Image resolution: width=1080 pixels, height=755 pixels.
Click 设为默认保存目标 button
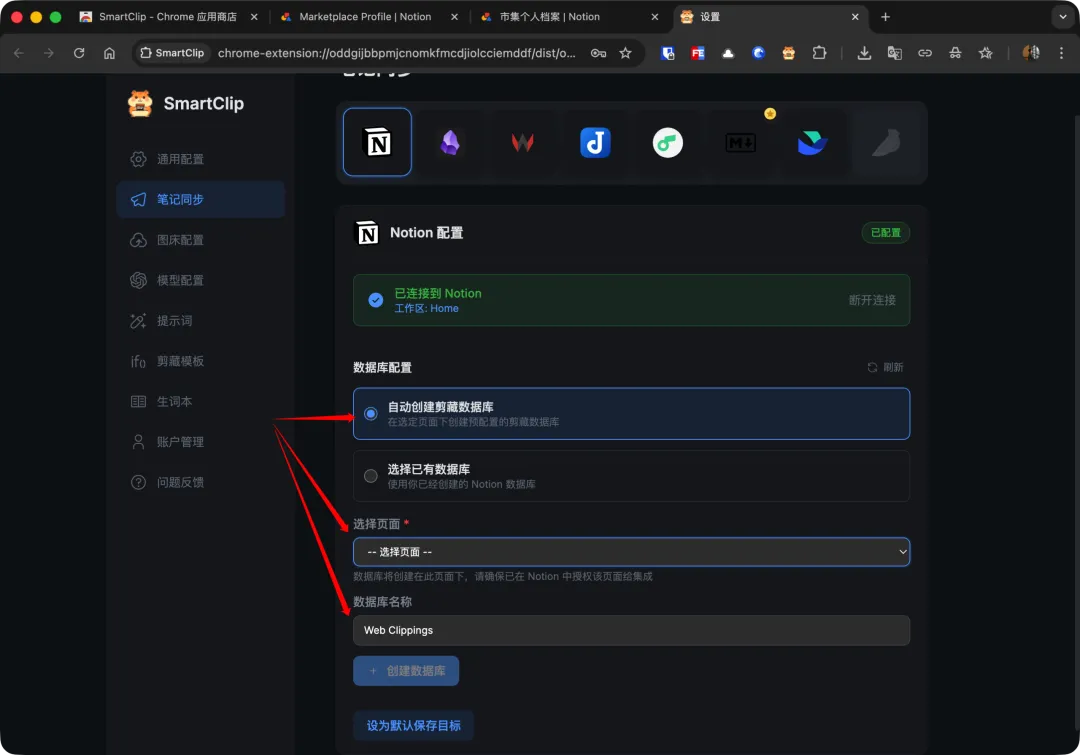(x=413, y=725)
